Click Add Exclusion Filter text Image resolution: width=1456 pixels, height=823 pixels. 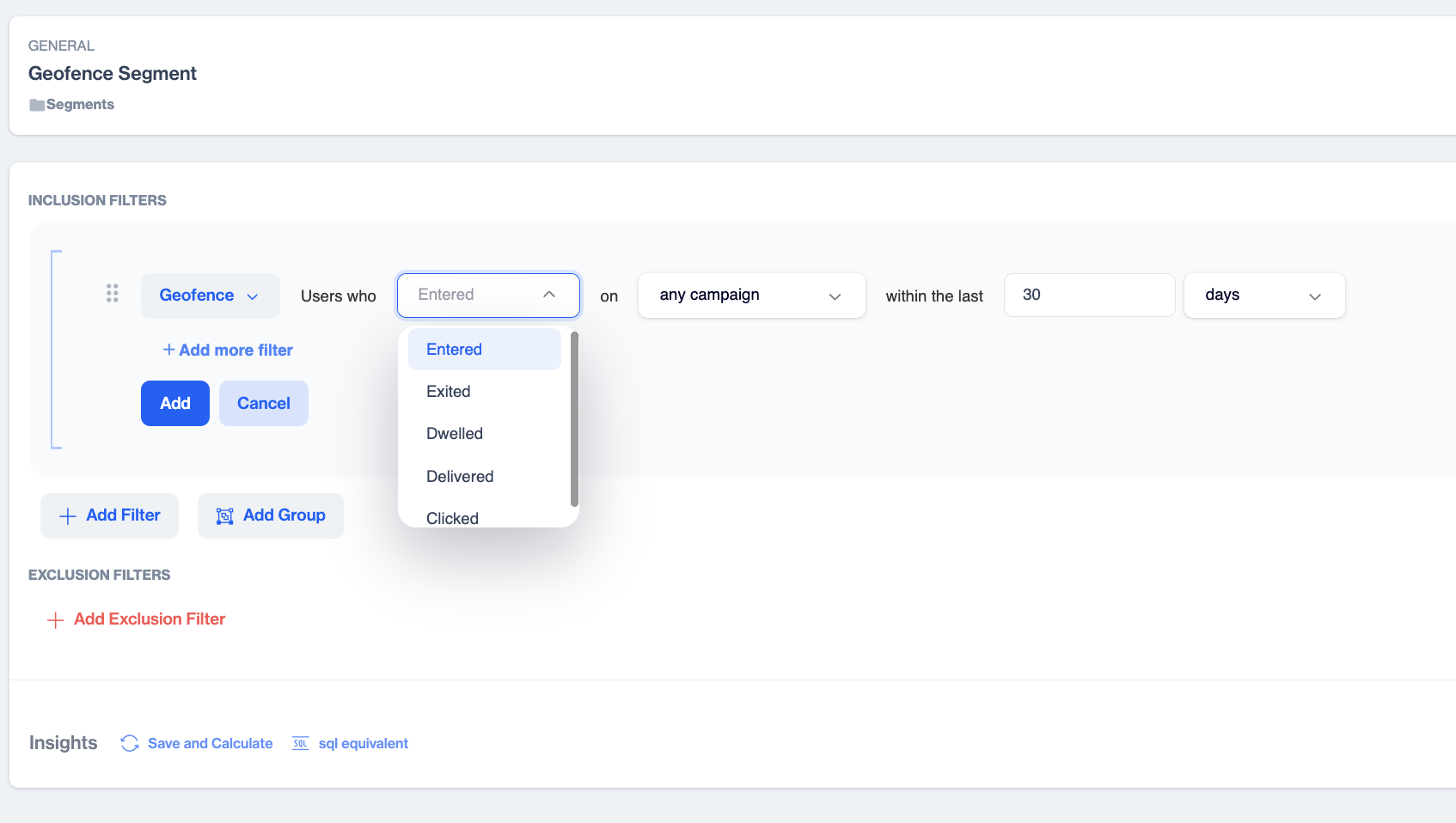(150, 619)
